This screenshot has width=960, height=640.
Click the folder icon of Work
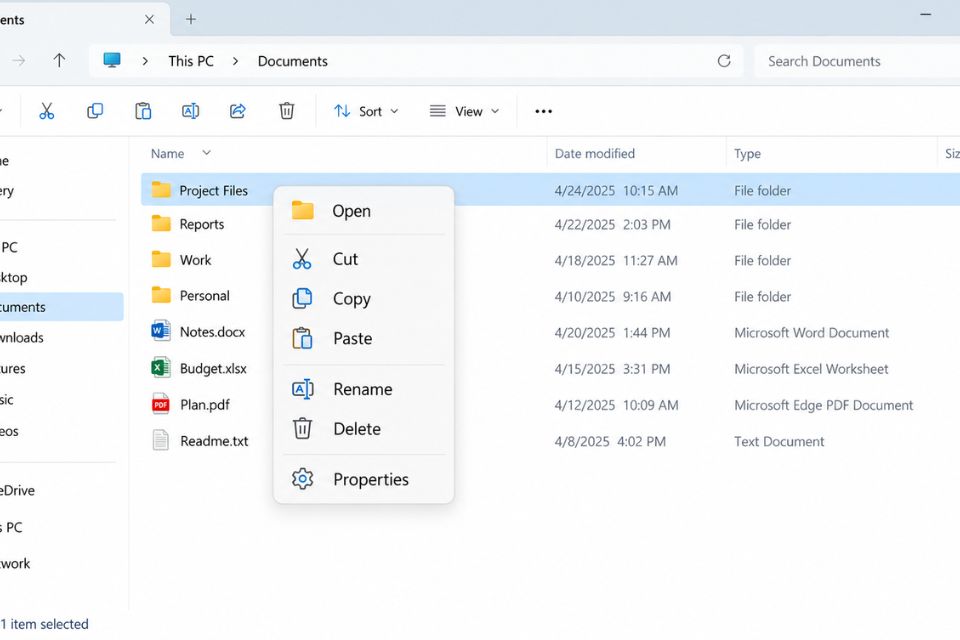tap(161, 259)
